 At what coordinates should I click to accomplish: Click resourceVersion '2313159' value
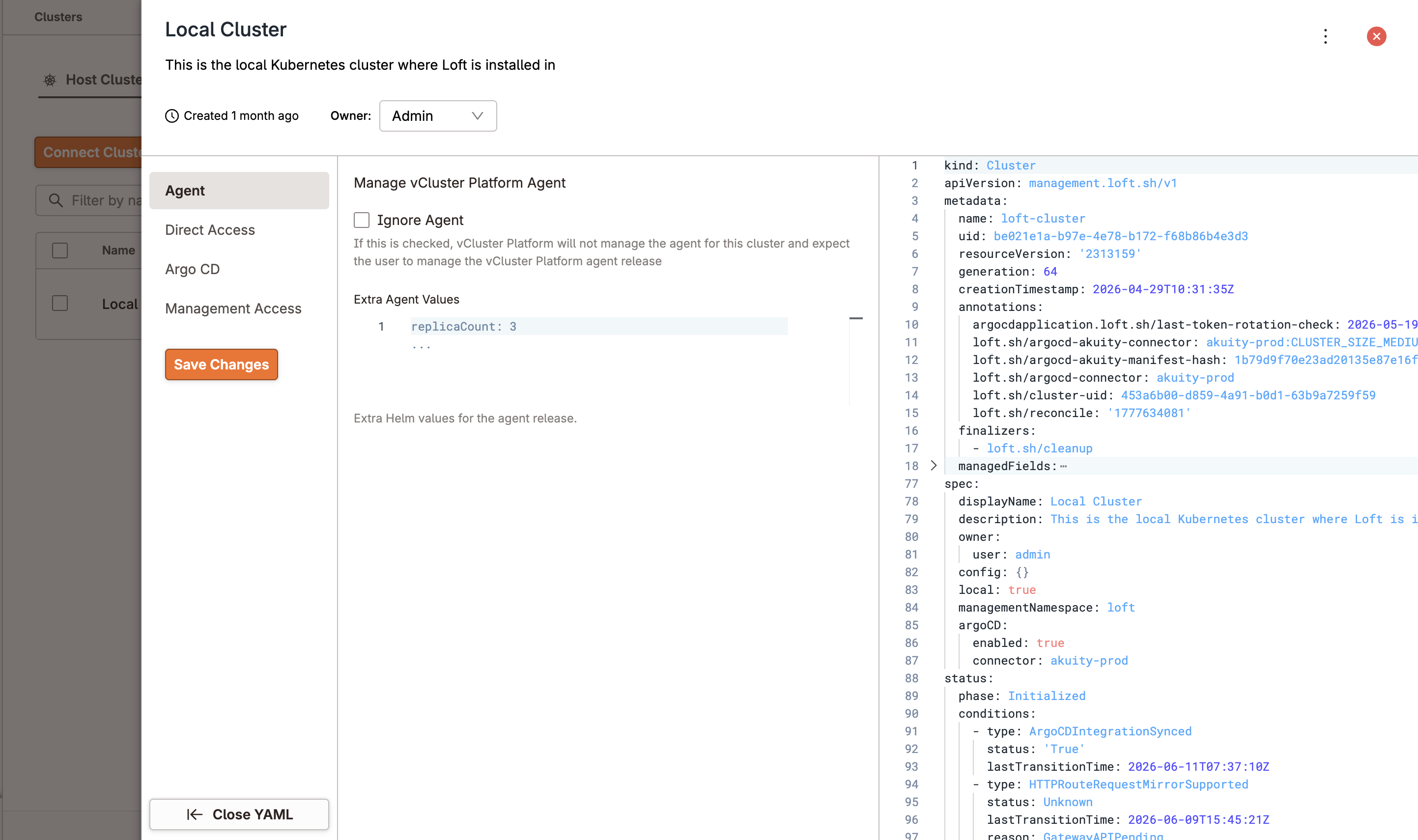pyautogui.click(x=1110, y=253)
